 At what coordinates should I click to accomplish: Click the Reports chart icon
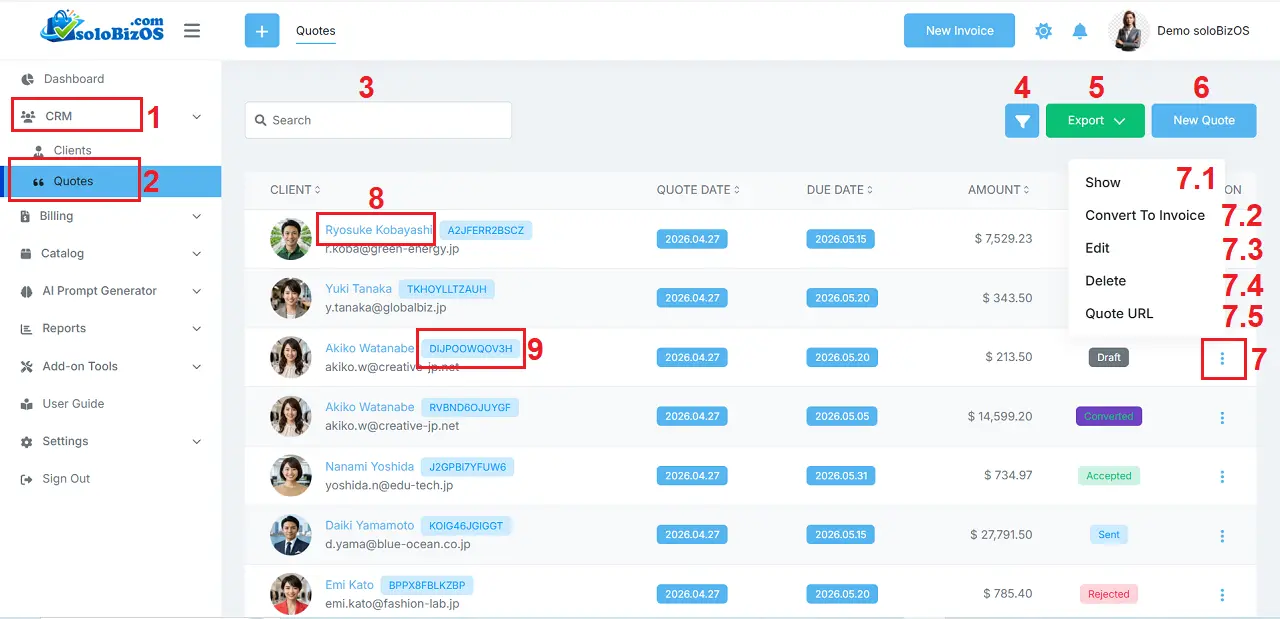pyautogui.click(x=27, y=329)
